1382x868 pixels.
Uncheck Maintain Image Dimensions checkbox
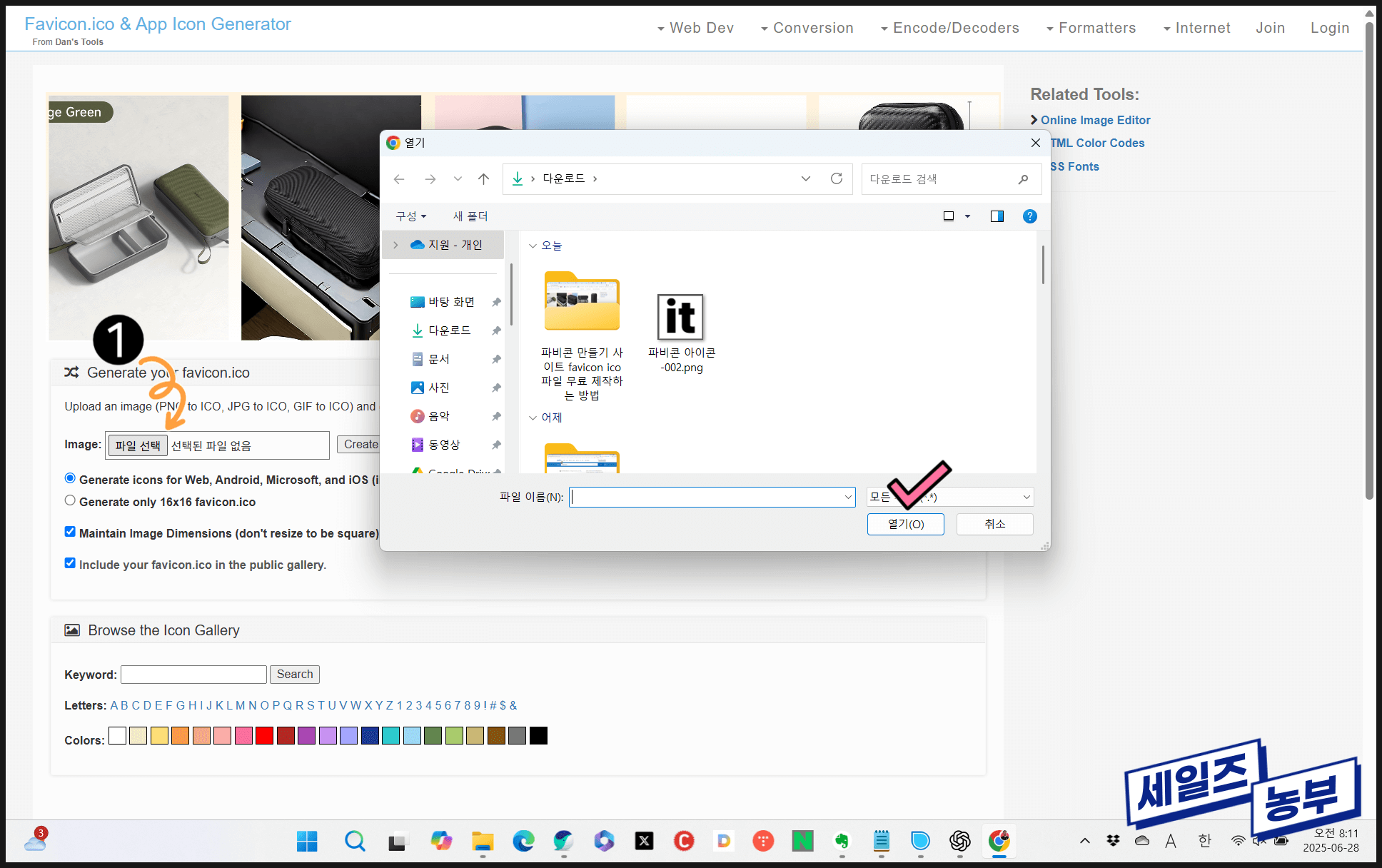pyautogui.click(x=70, y=532)
